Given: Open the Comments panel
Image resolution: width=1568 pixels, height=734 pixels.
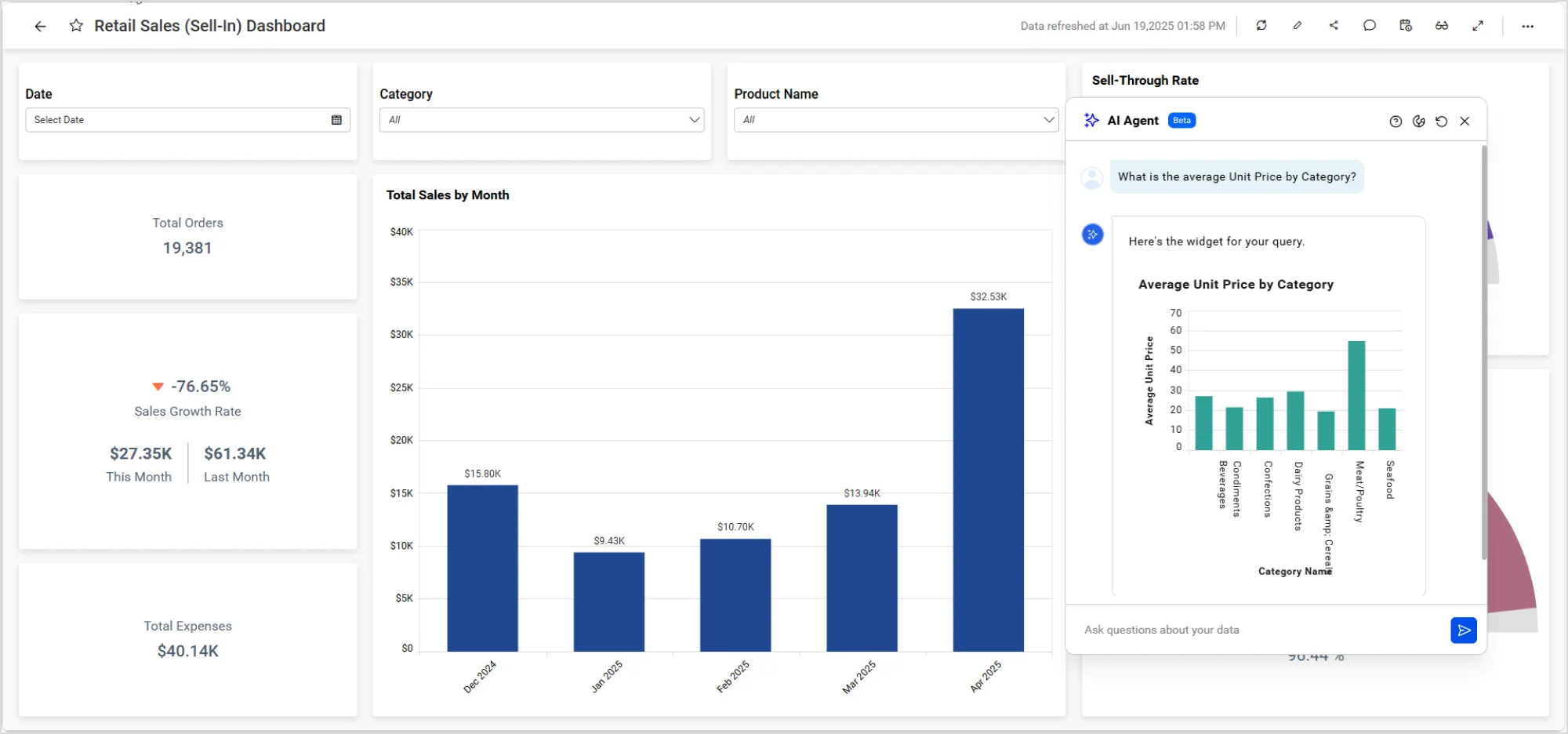Looking at the screenshot, I should [1370, 26].
